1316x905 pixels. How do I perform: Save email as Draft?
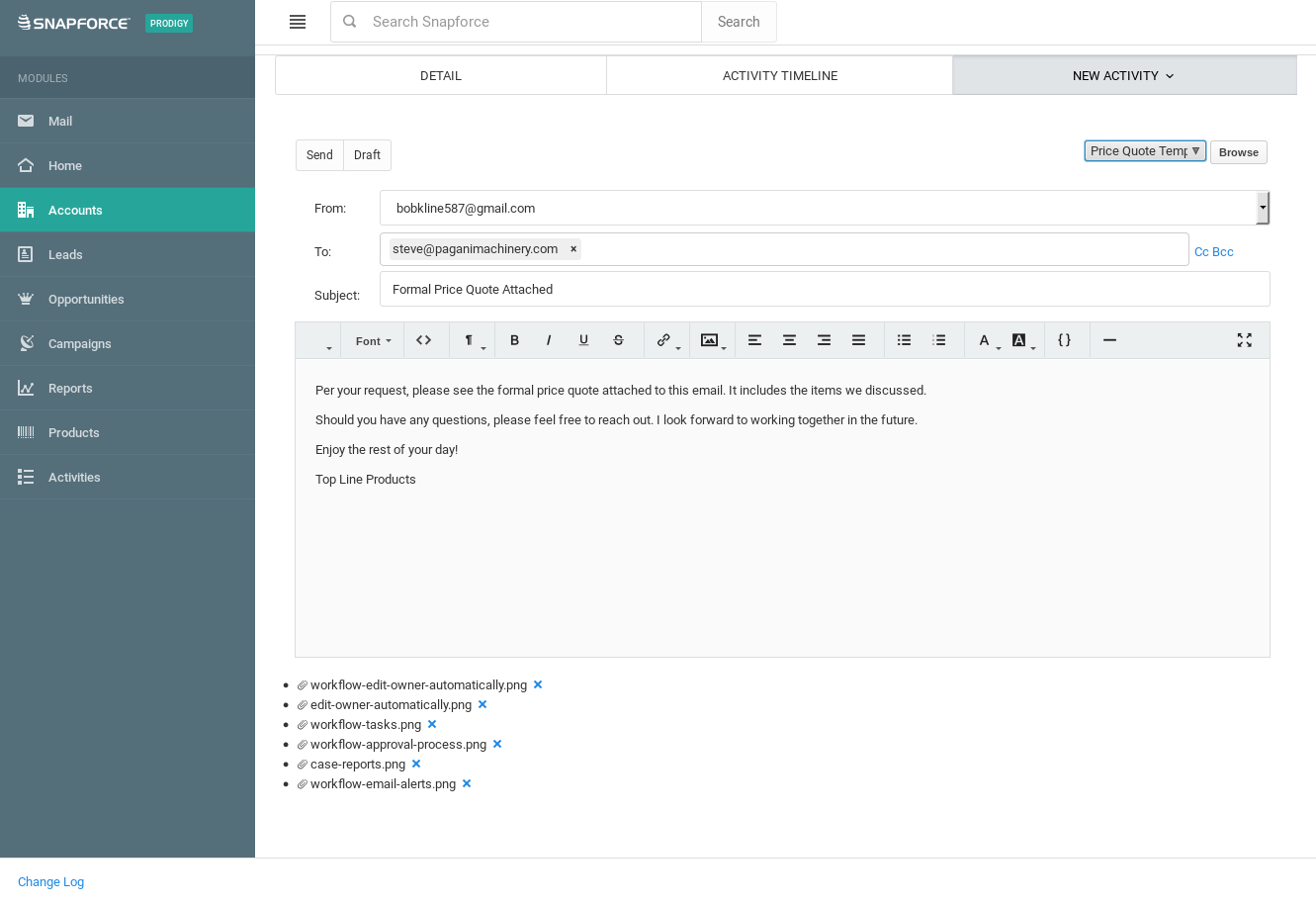coord(367,155)
